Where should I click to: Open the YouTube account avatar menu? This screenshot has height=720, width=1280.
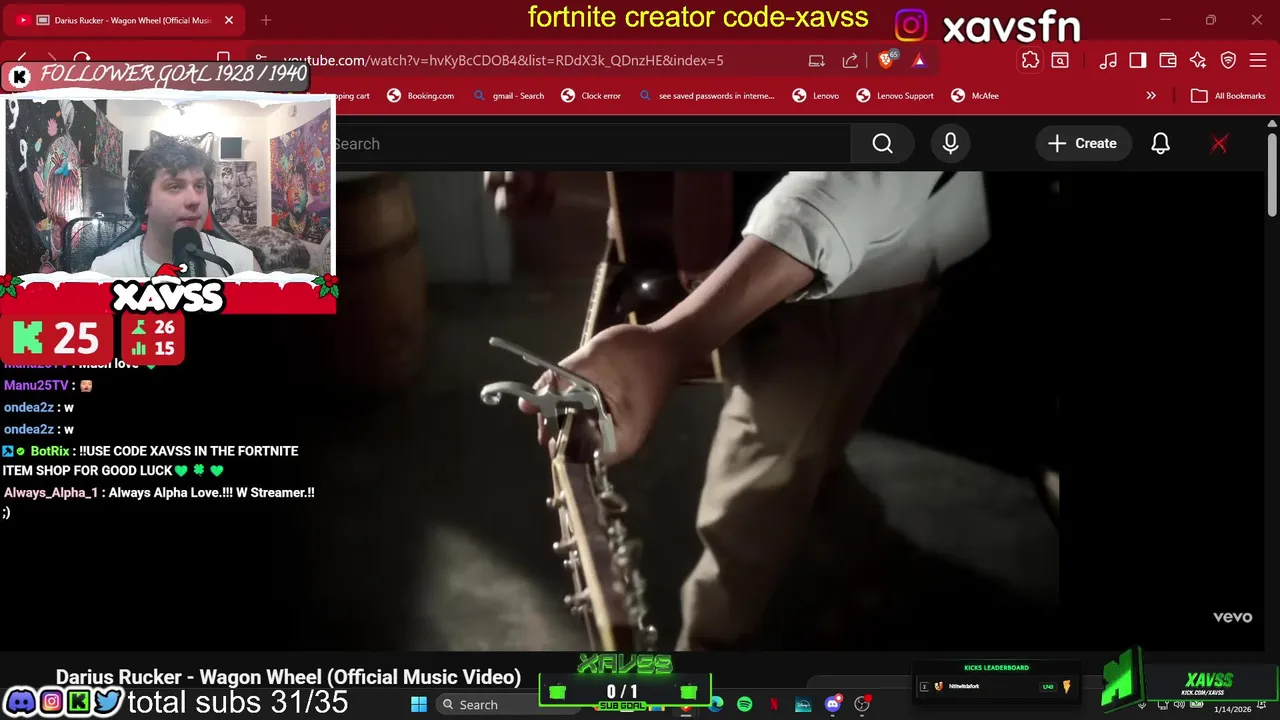click(x=1219, y=144)
